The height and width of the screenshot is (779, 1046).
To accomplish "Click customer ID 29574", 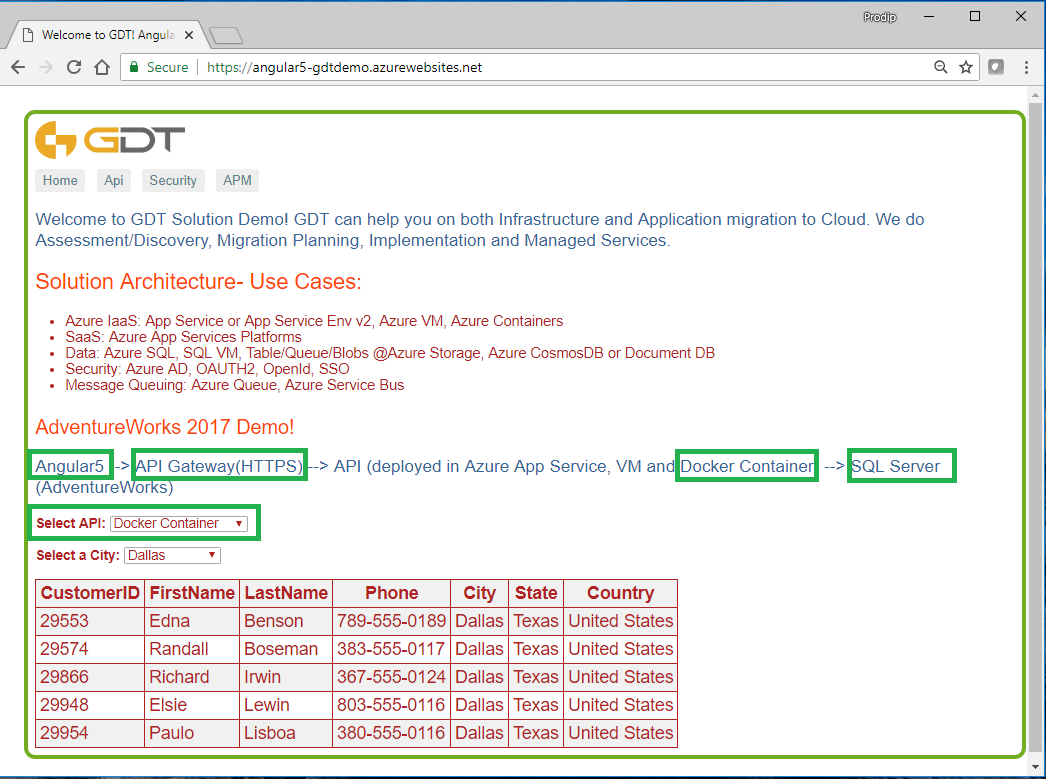I will pyautogui.click(x=64, y=649).
